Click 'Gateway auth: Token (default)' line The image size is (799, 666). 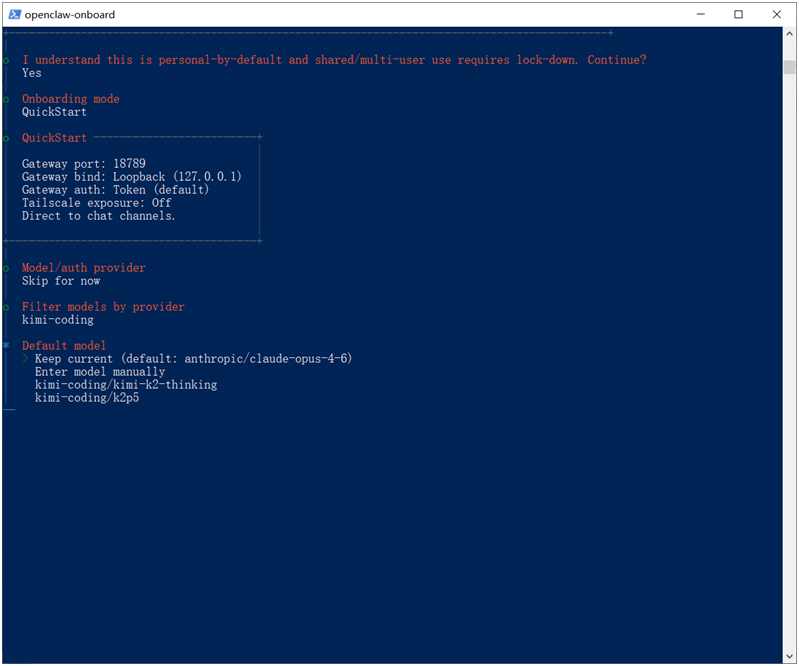pyautogui.click(x=115, y=190)
